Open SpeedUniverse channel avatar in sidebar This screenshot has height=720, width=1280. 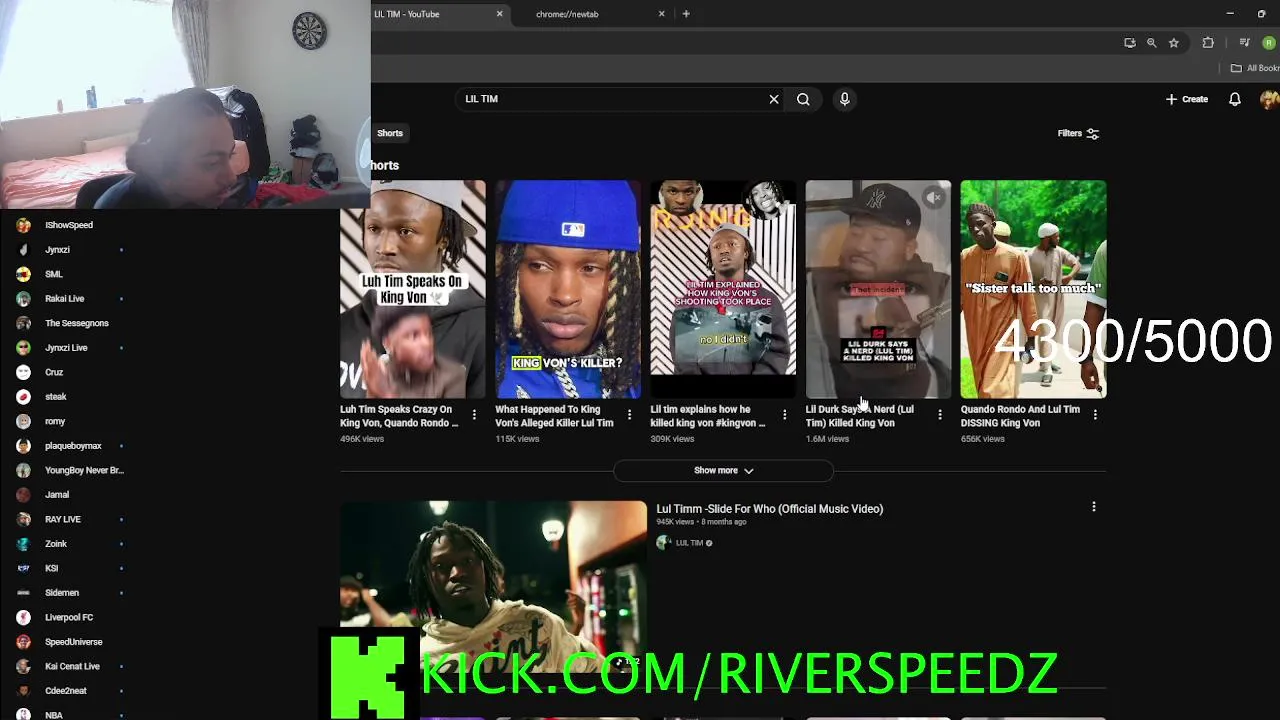(x=24, y=642)
